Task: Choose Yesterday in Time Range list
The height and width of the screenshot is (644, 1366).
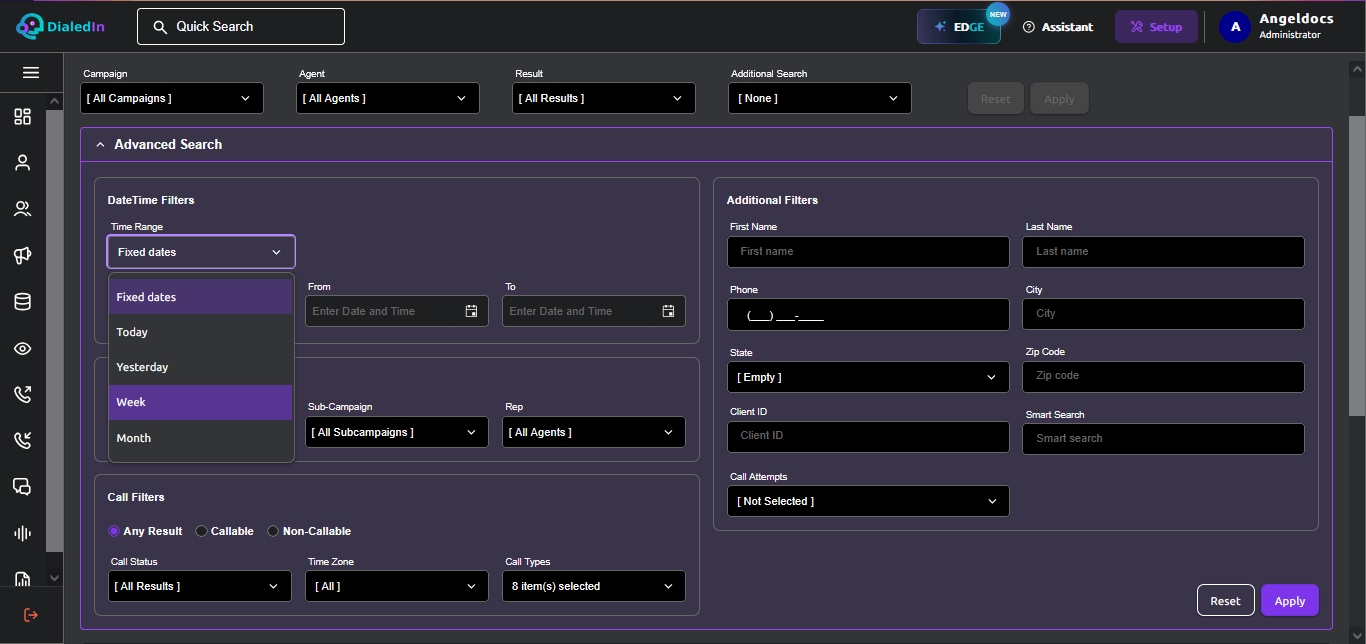Action: (x=201, y=367)
